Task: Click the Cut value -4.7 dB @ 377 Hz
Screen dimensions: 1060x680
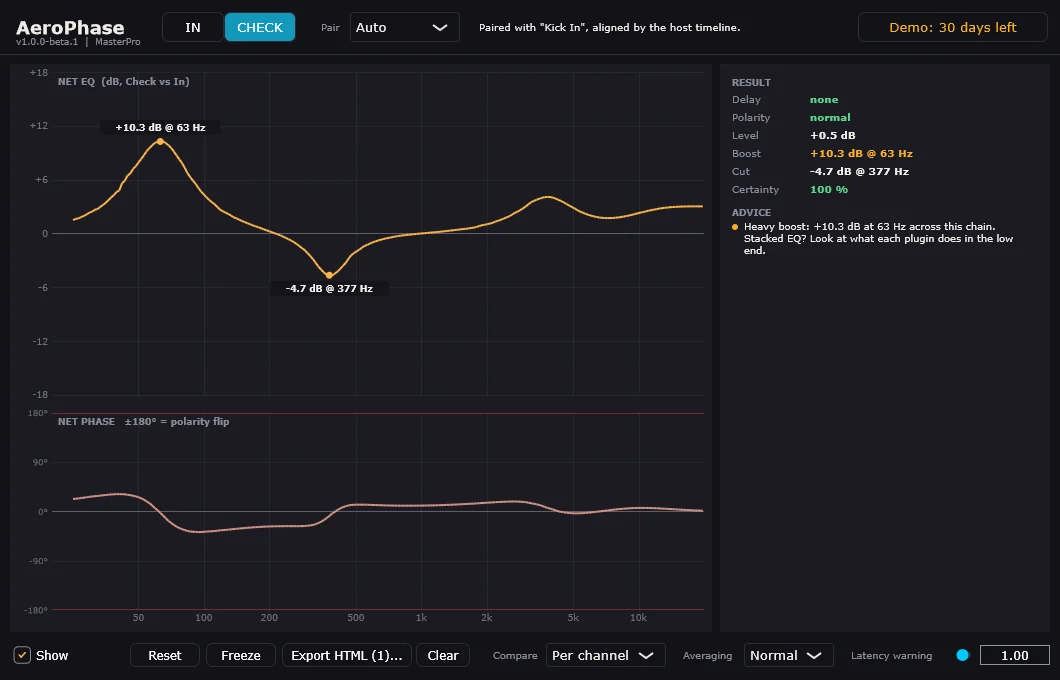Action: [859, 172]
